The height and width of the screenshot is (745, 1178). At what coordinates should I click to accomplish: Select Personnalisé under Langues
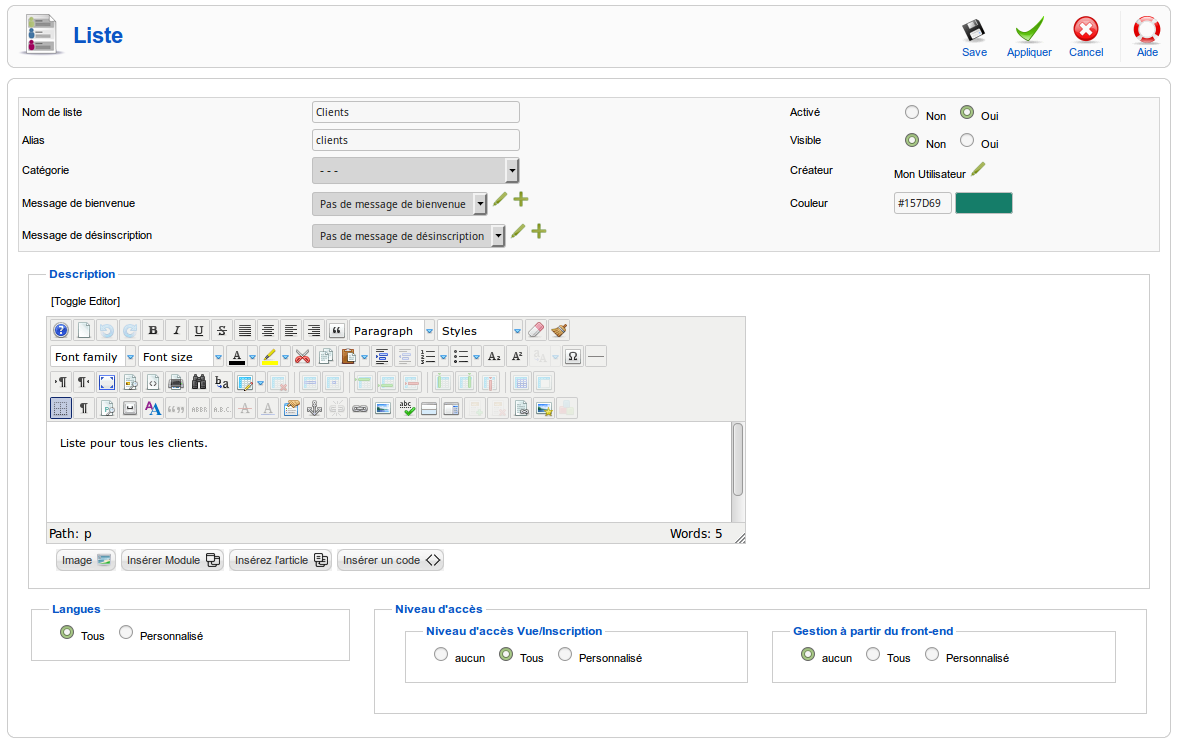(x=126, y=632)
